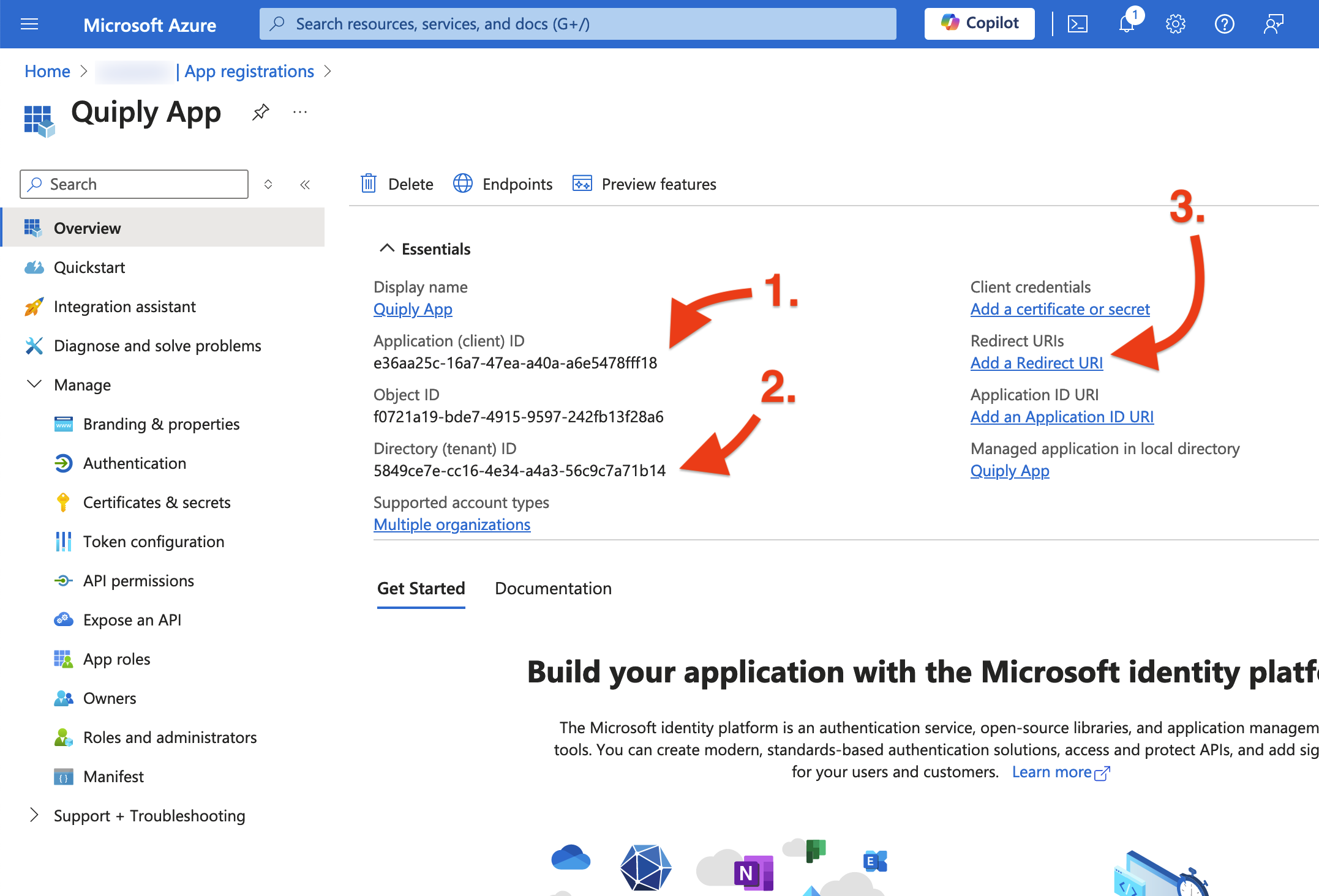Collapse the Essentials section

[x=387, y=248]
